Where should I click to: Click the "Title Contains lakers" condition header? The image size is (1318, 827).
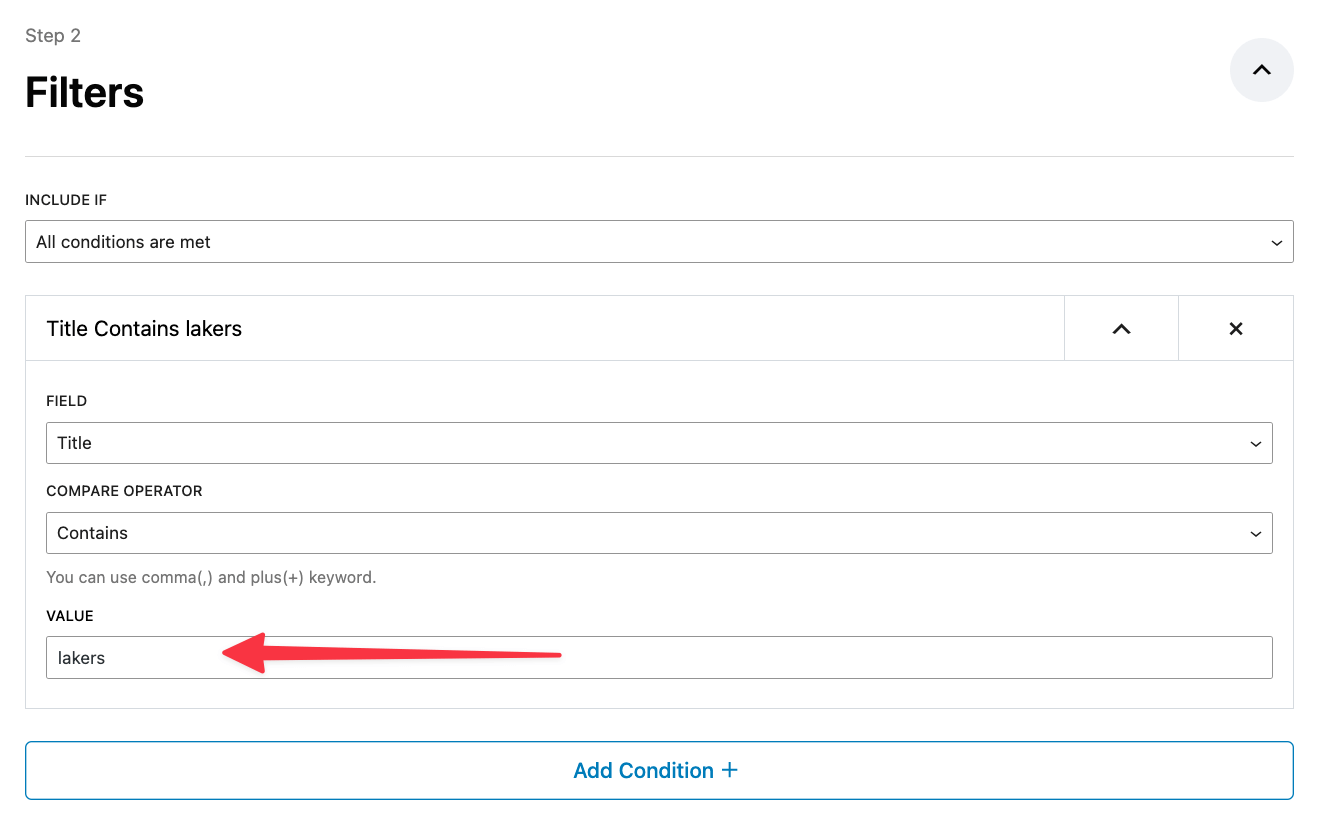[x=145, y=329]
